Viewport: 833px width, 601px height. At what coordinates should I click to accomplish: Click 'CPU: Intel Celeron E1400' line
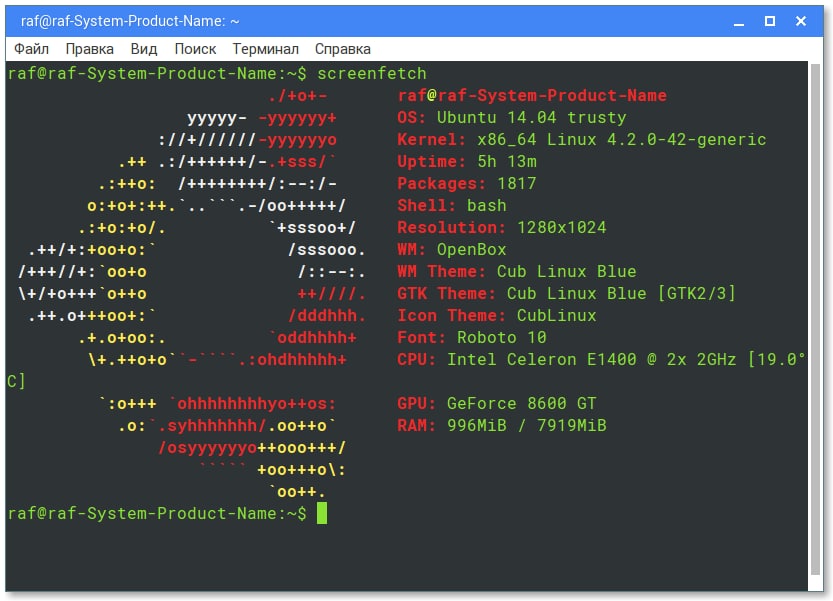[x=601, y=360]
